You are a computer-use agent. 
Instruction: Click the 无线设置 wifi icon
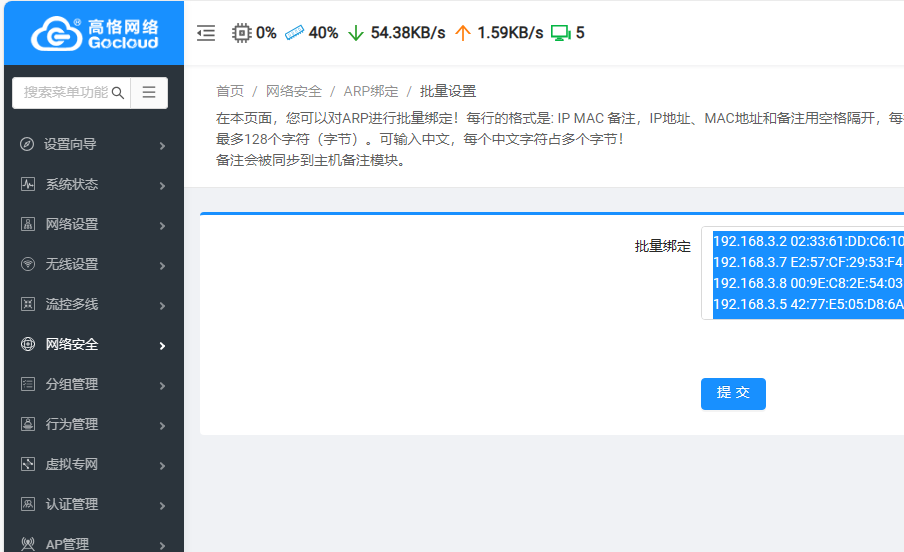[28, 264]
